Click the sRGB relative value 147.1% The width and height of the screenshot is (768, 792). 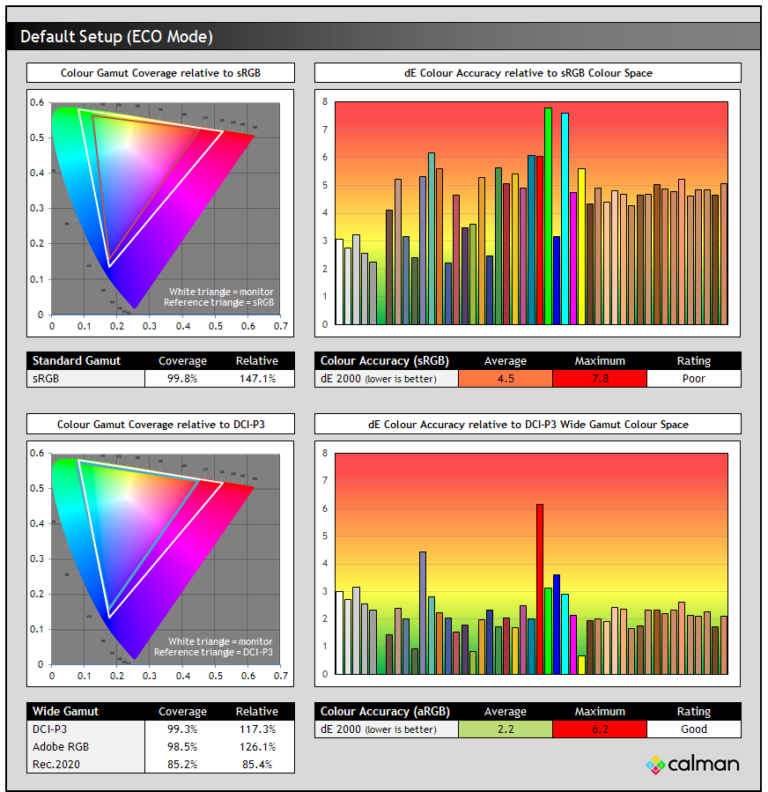click(256, 378)
